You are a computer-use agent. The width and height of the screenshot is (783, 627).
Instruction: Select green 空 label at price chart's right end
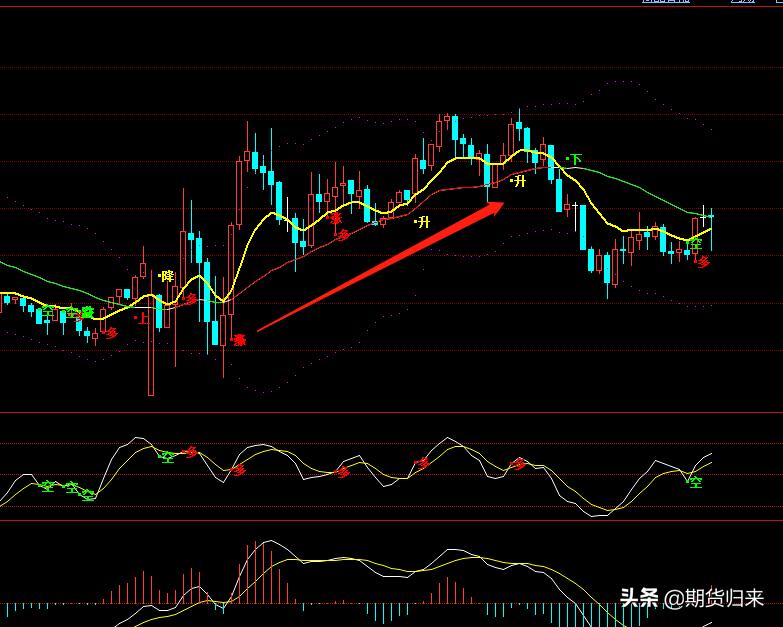click(695, 244)
